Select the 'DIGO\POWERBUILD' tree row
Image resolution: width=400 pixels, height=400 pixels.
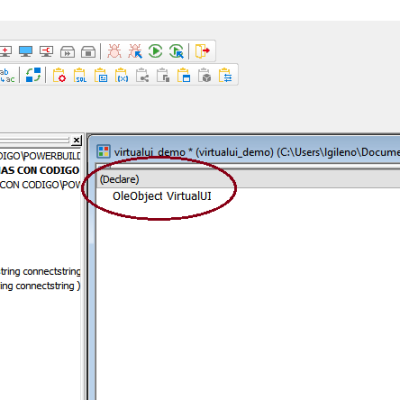(x=40, y=156)
